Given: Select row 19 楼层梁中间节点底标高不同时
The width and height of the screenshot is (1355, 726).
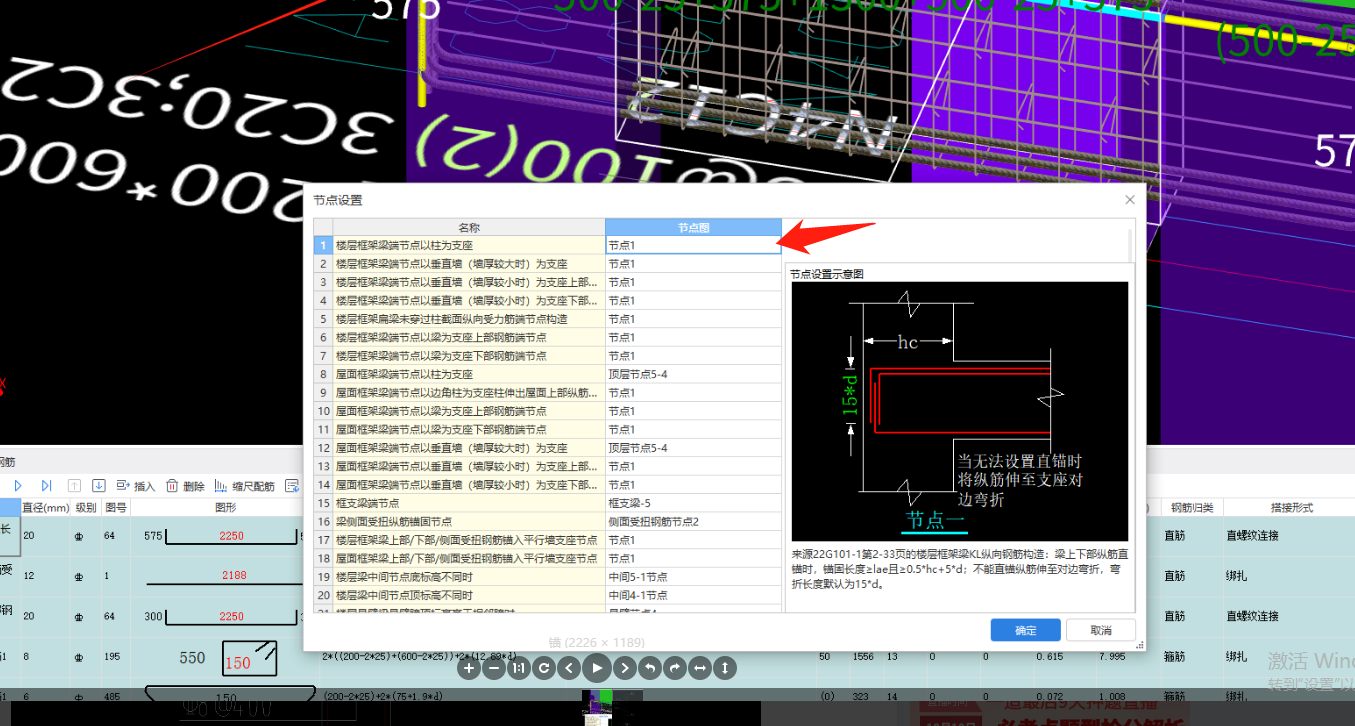Looking at the screenshot, I should point(469,577).
